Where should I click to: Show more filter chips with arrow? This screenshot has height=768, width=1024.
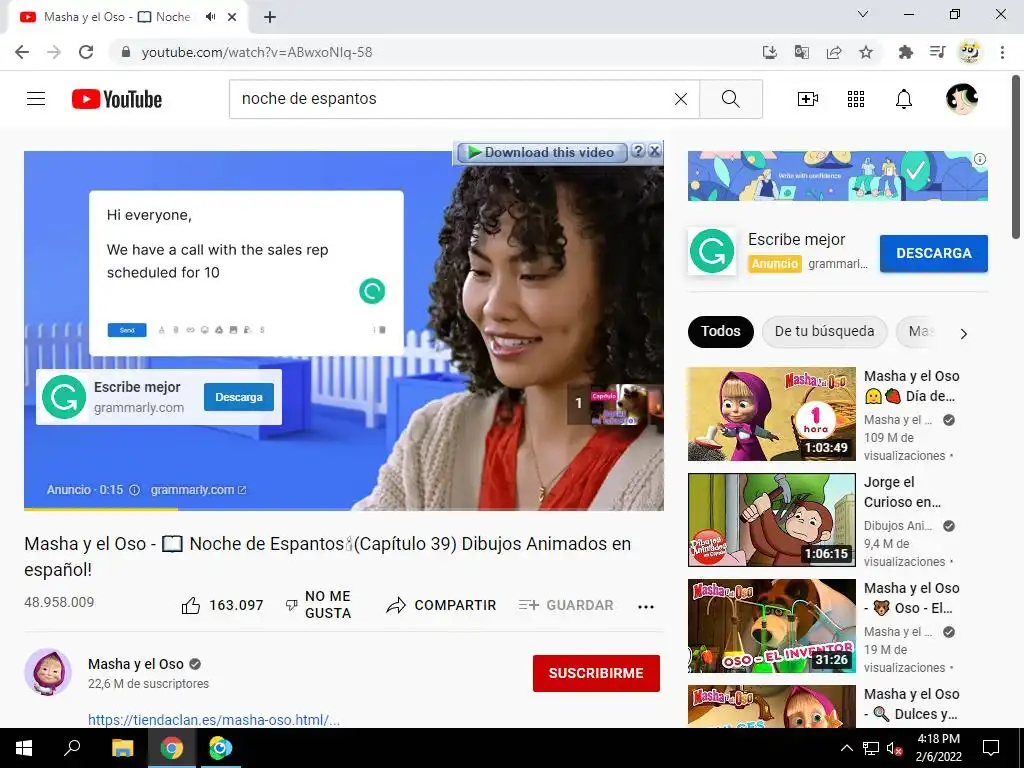pyautogui.click(x=963, y=334)
